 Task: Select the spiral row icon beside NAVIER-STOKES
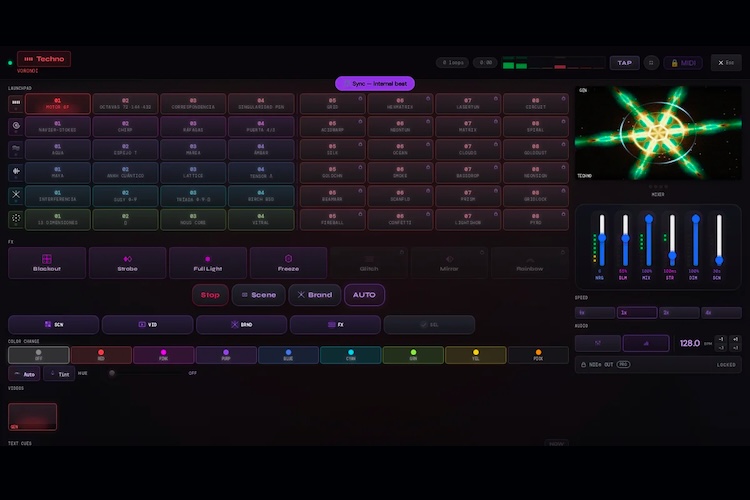click(16, 126)
